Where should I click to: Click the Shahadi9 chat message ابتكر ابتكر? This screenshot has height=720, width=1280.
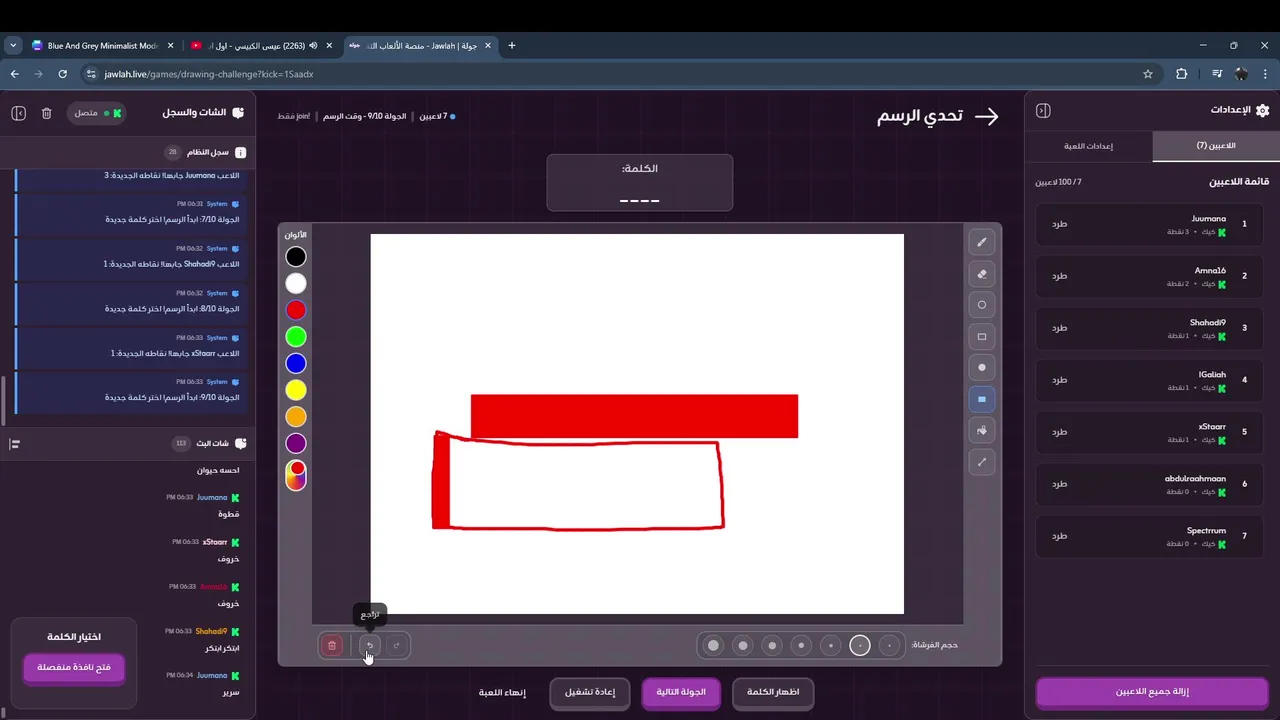pyautogui.click(x=221, y=648)
